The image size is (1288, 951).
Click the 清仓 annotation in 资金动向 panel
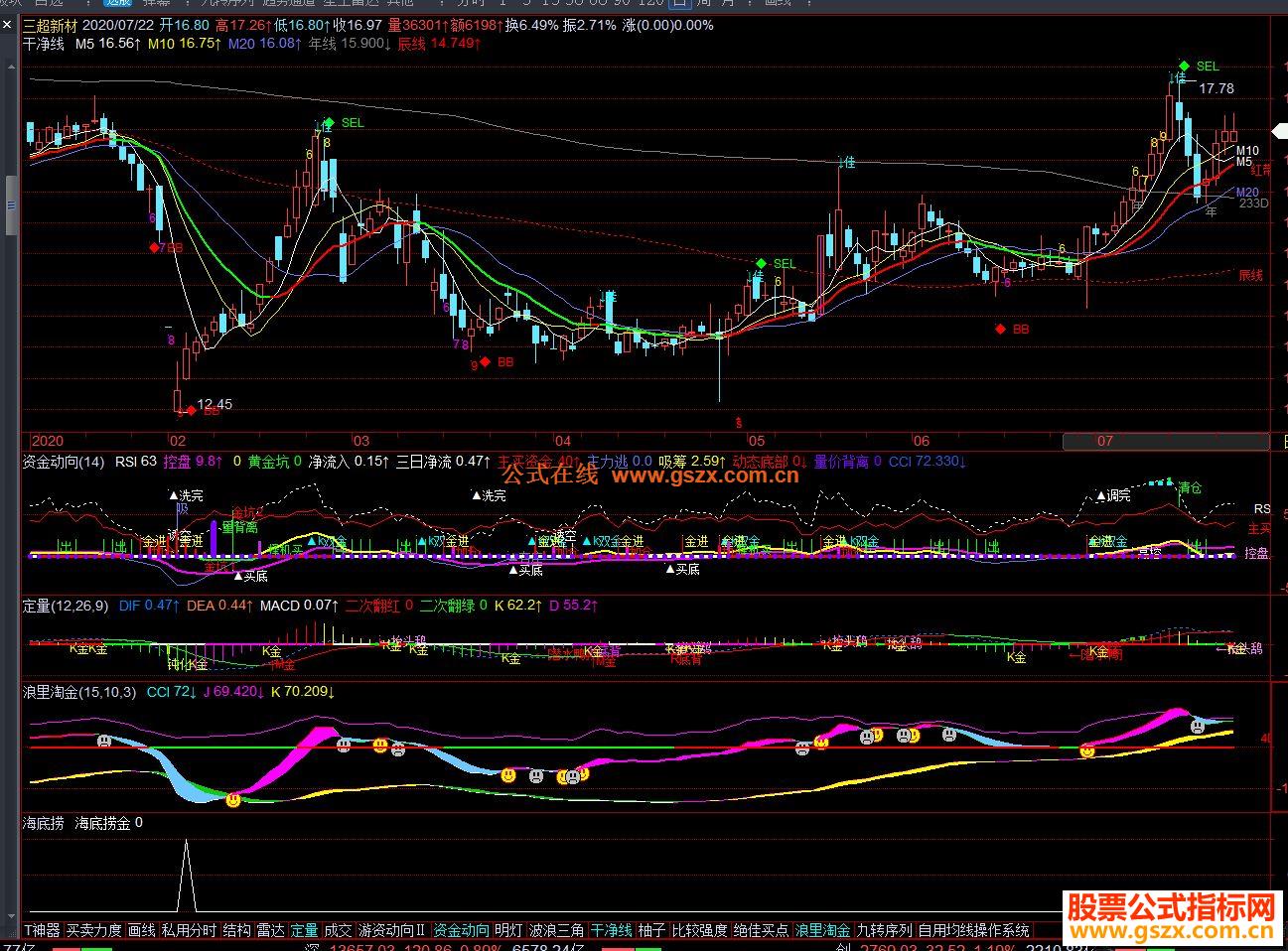tap(1190, 488)
